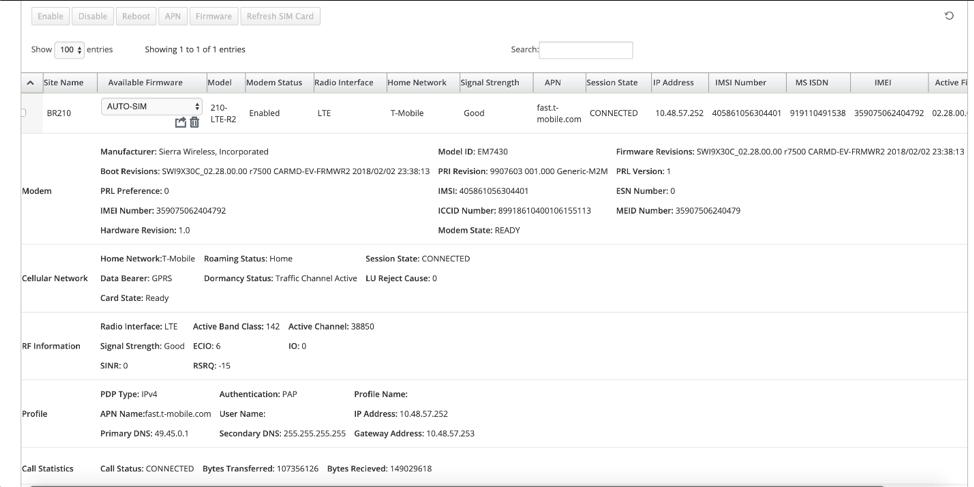The image size is (974, 487).
Task: Click the Reboot button
Action: [x=135, y=16]
